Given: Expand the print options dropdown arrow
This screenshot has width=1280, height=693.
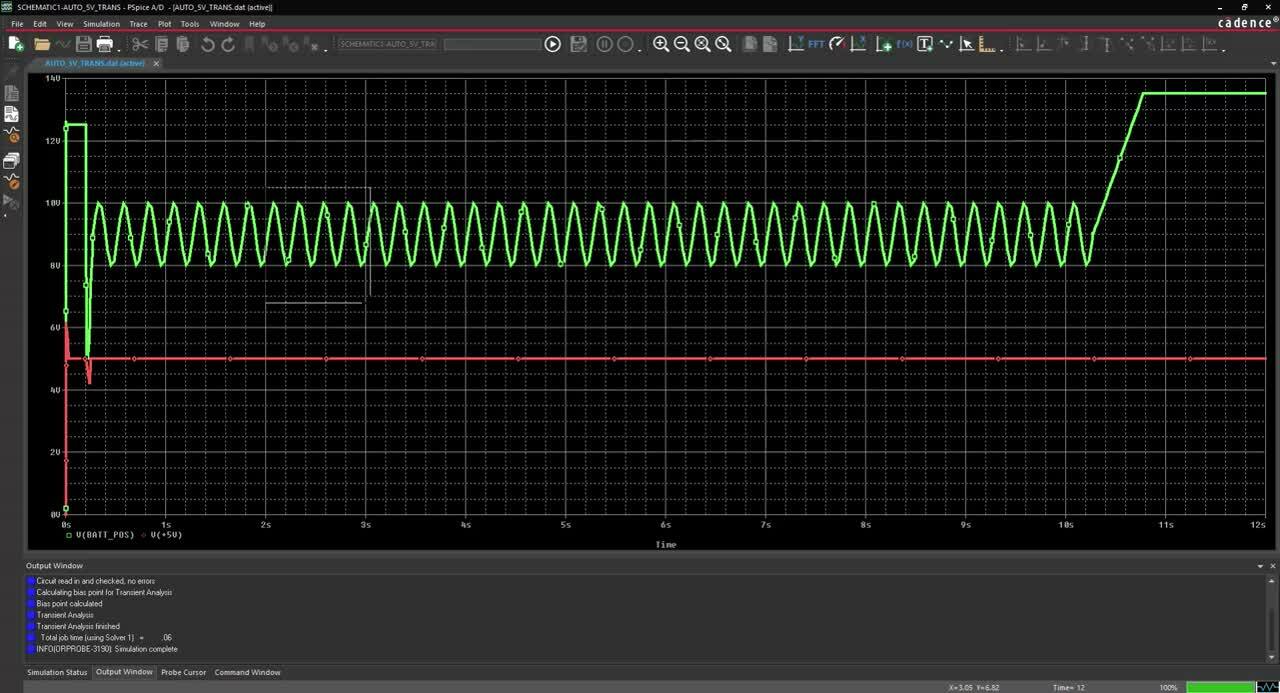Looking at the screenshot, I should pyautogui.click(x=120, y=50).
